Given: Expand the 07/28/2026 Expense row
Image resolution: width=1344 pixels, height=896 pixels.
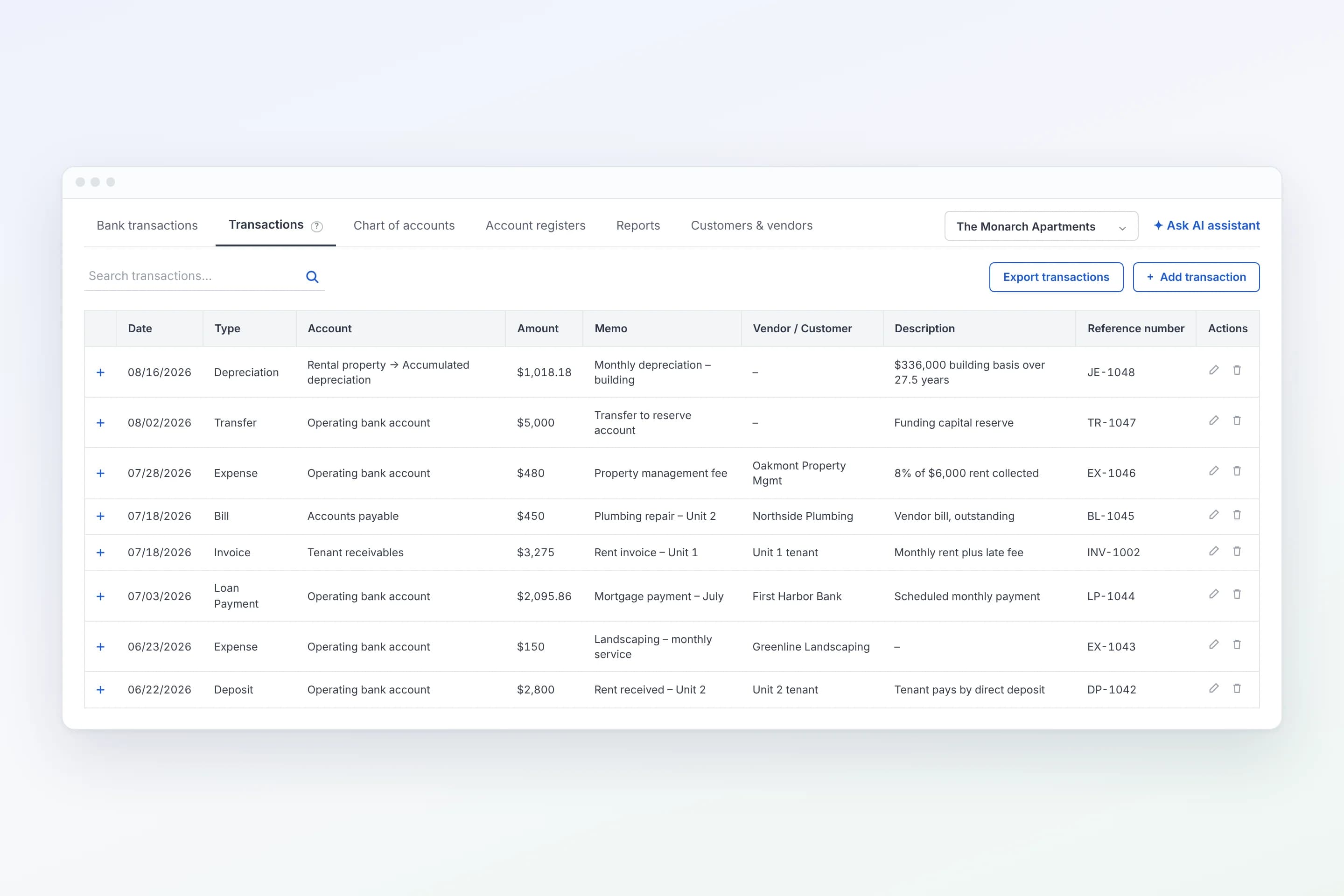Looking at the screenshot, I should (101, 473).
